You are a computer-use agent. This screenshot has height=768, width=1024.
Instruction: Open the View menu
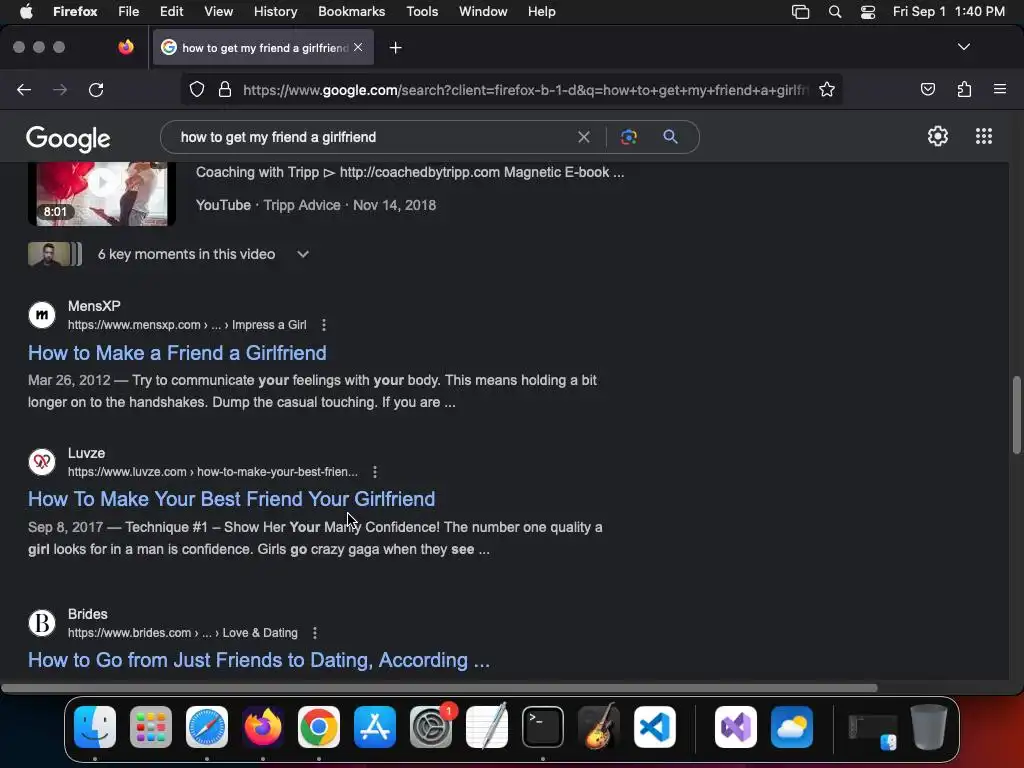tap(218, 12)
